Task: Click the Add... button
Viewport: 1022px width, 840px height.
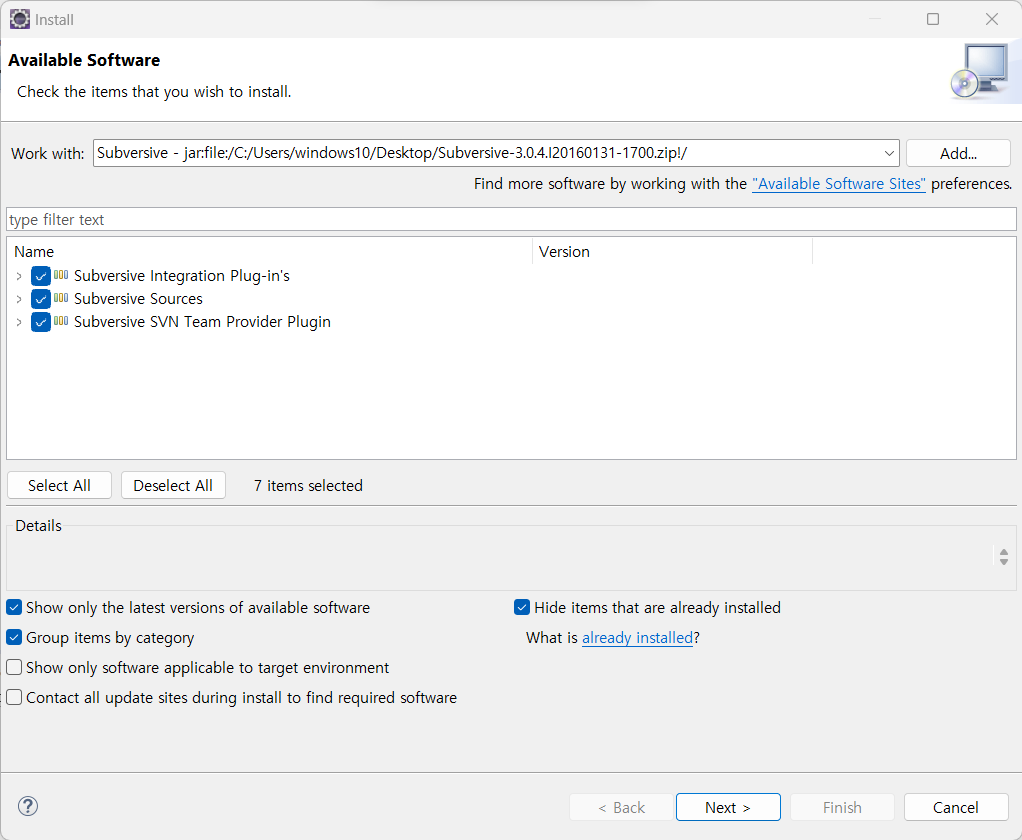Action: [x=958, y=153]
